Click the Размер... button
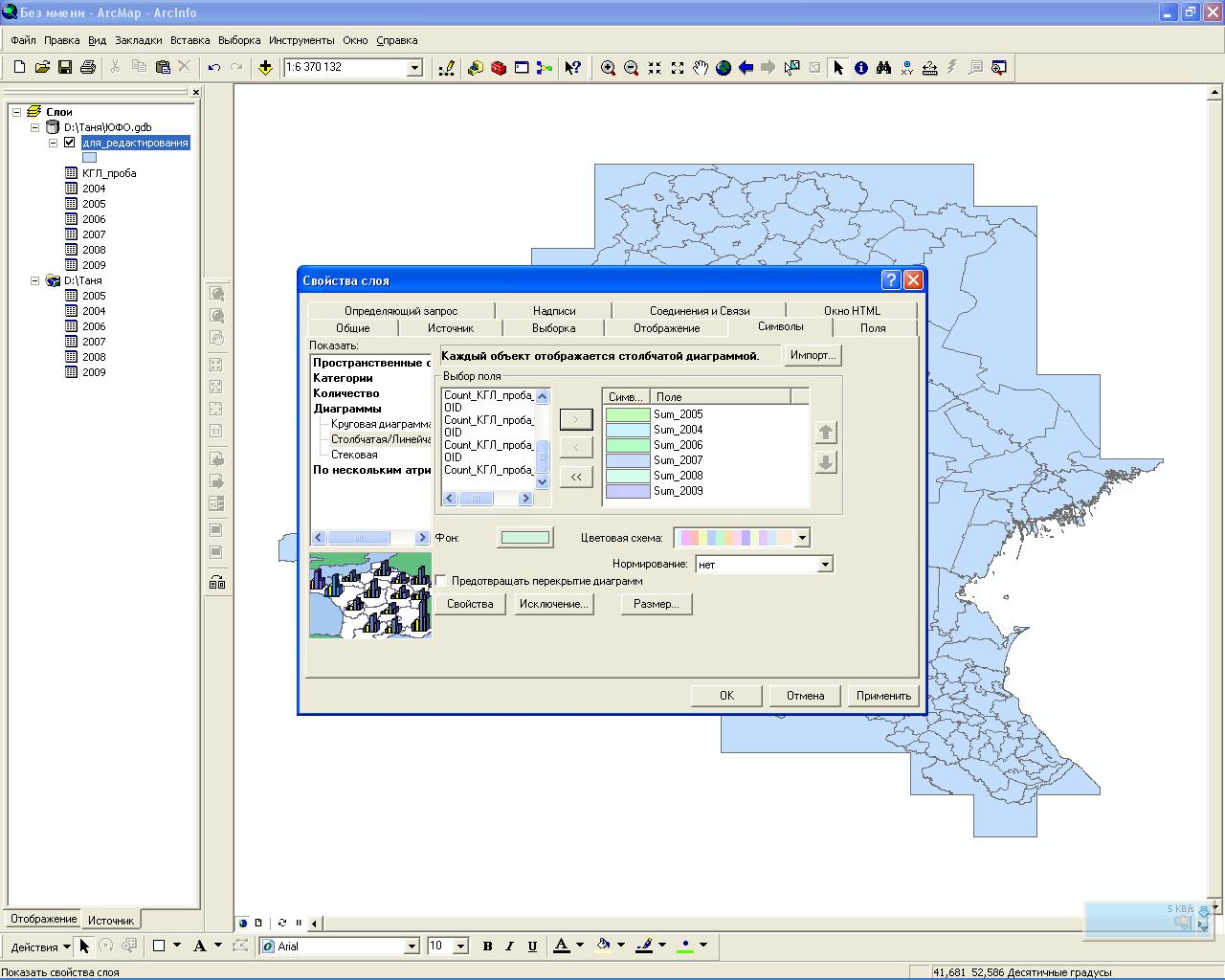The image size is (1225, 980). coord(656,604)
